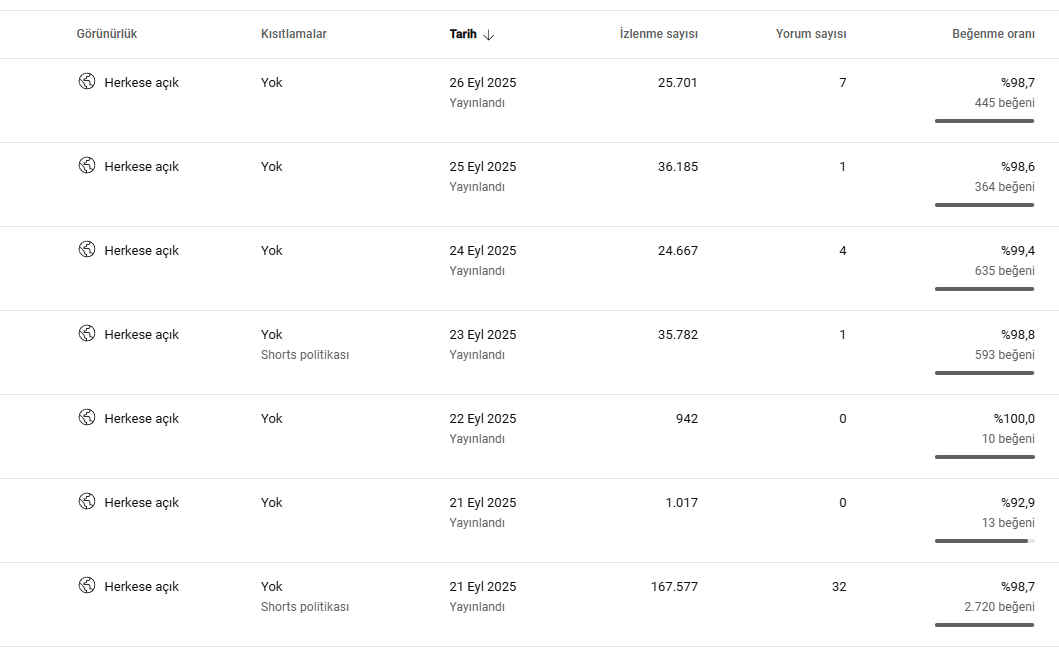Open Shorts politikası link in 167.577-view row

pos(305,607)
